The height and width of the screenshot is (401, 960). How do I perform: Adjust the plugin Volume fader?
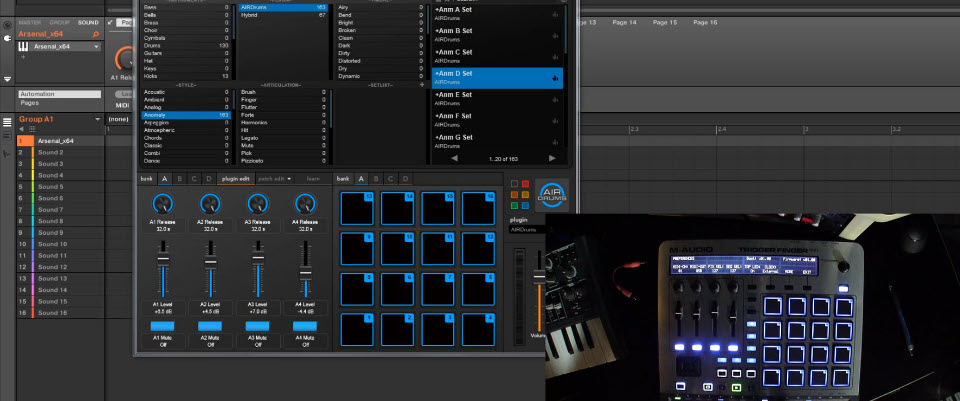[x=539, y=277]
